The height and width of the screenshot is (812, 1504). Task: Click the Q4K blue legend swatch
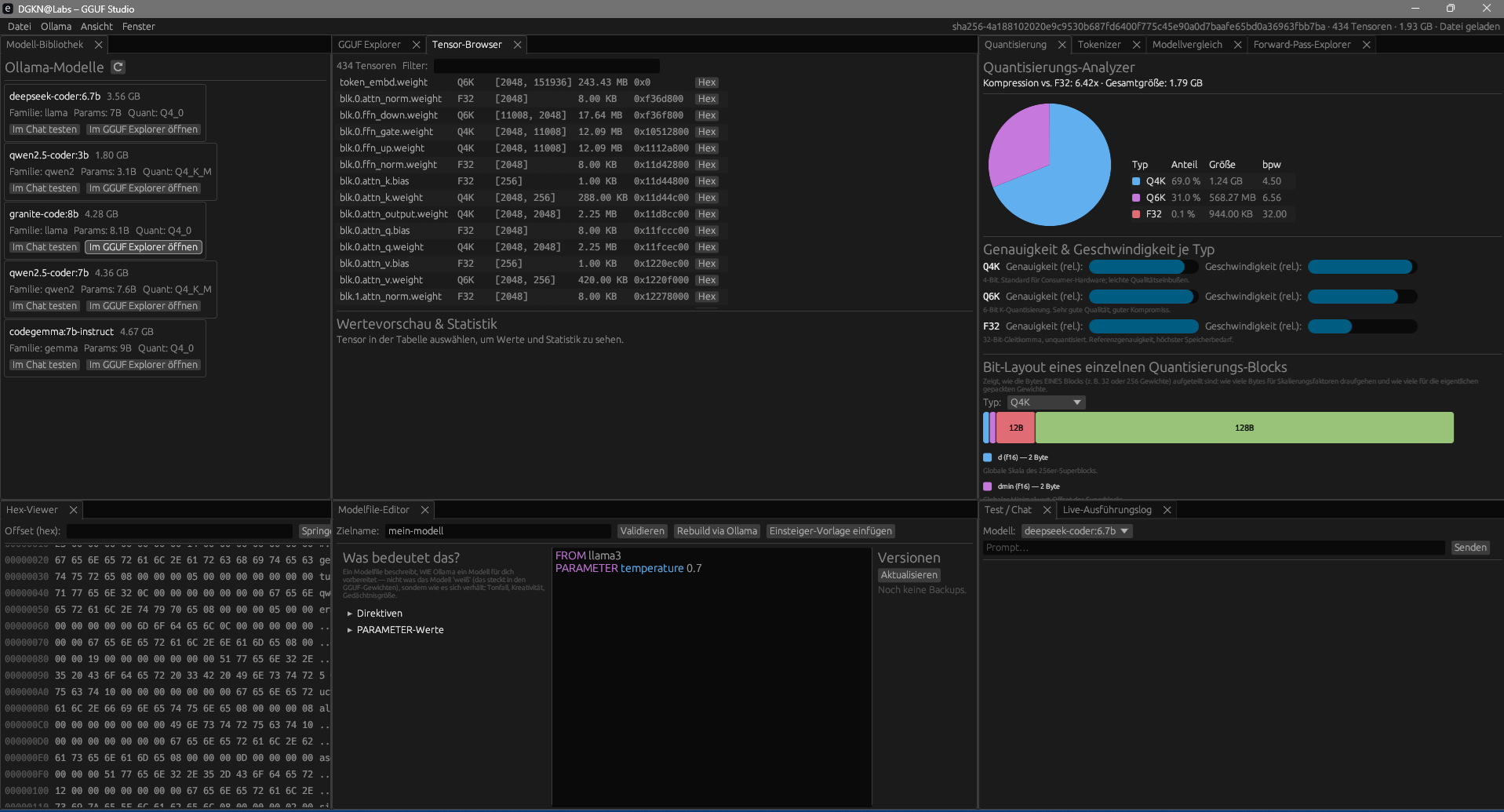(1136, 181)
